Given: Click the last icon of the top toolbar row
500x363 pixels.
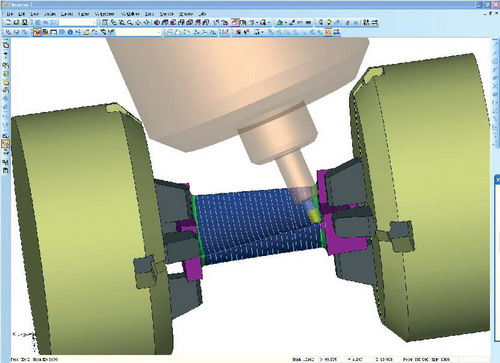Looking at the screenshot, I should [x=375, y=22].
